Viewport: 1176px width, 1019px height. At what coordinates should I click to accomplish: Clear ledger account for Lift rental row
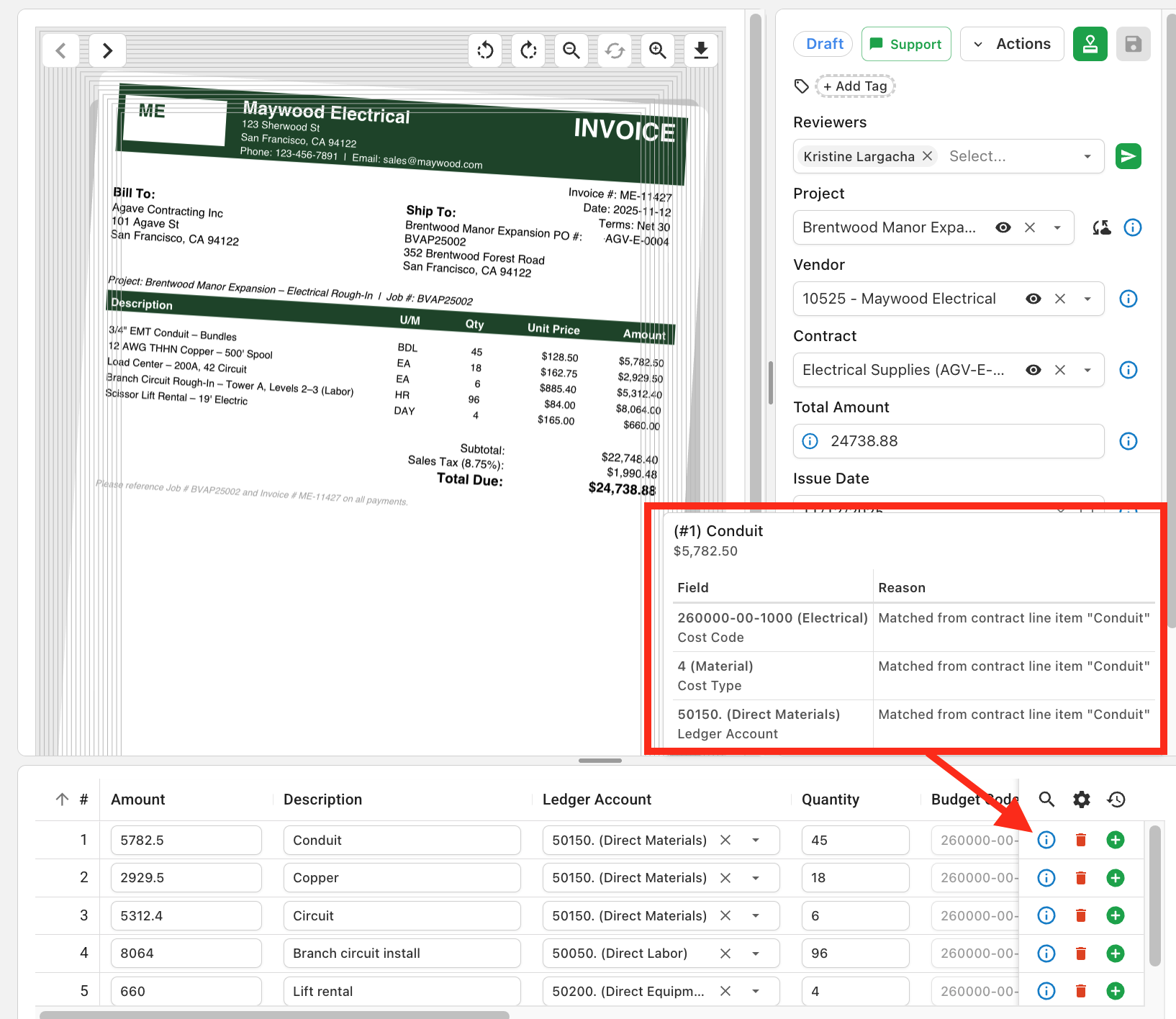click(725, 991)
